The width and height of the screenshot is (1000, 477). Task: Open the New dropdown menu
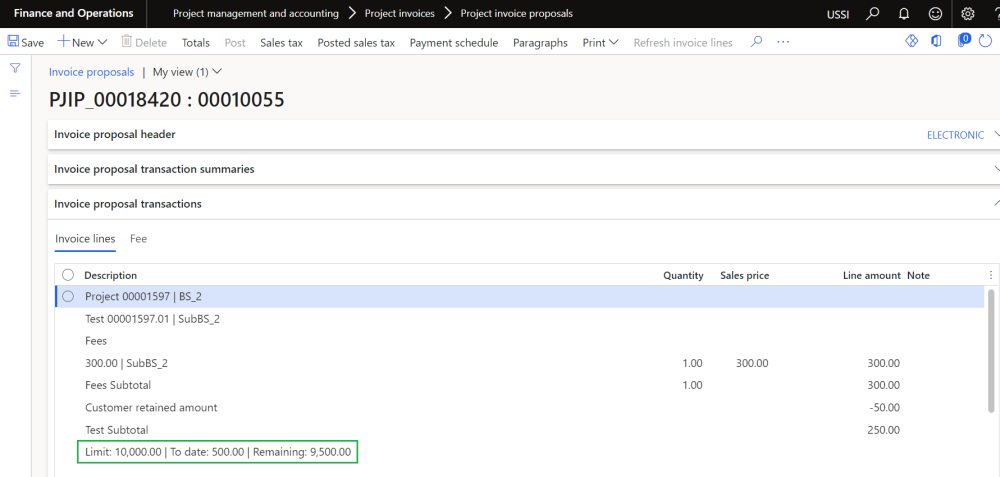pyautogui.click(x=83, y=43)
